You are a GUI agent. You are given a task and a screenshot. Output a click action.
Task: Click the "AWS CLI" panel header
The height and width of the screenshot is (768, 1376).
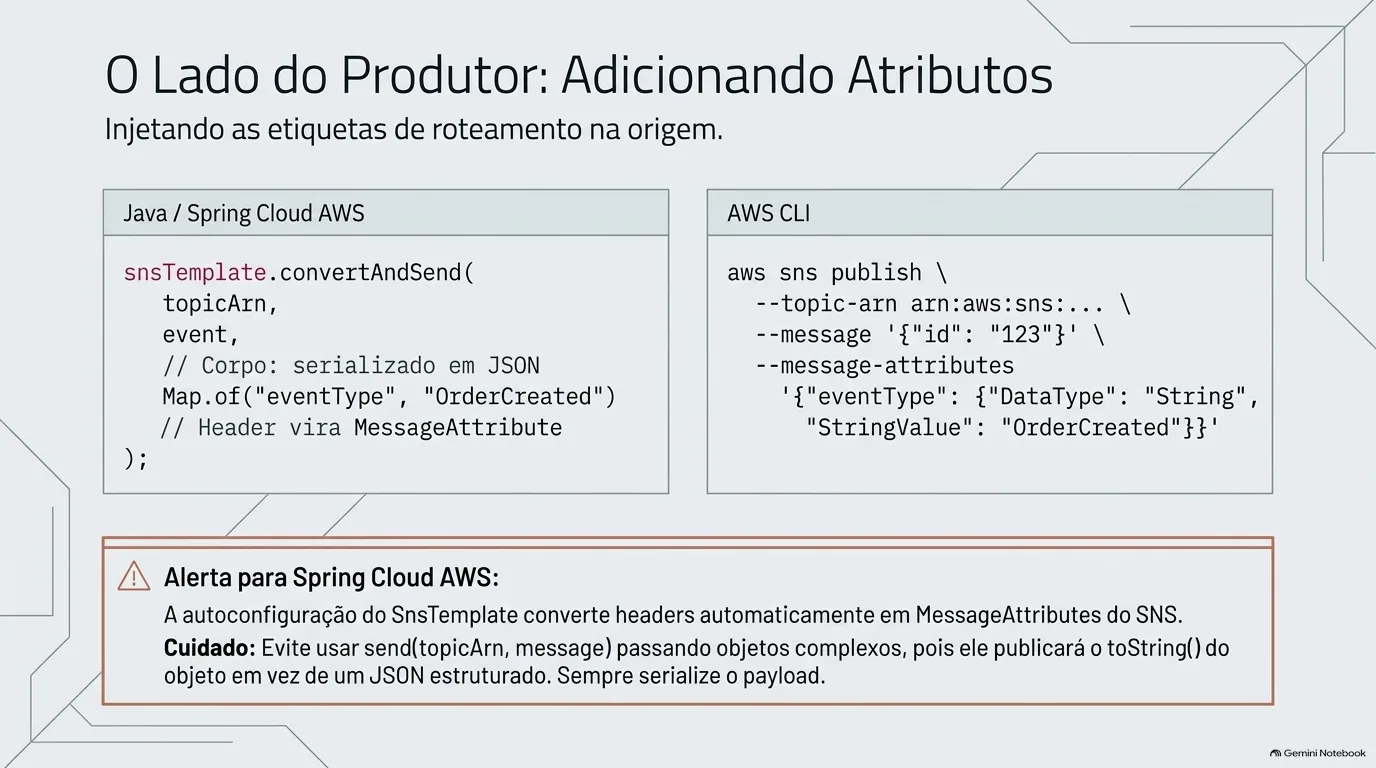[x=989, y=213]
